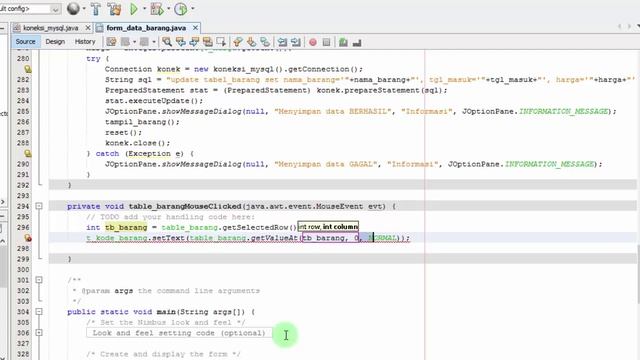This screenshot has width=640, height=360.
Task: Click the Forward navigation icon in the editor toolbar
Action: [x=144, y=42]
